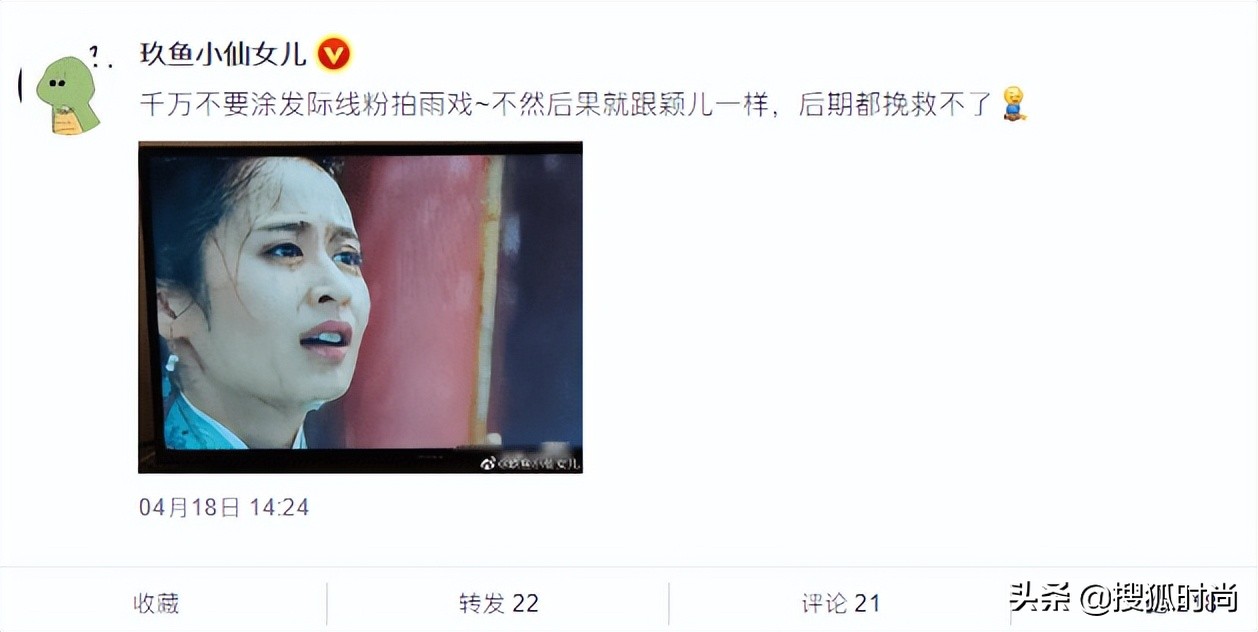
Task: Click the emoji ending the post text
Action: [x=1013, y=104]
